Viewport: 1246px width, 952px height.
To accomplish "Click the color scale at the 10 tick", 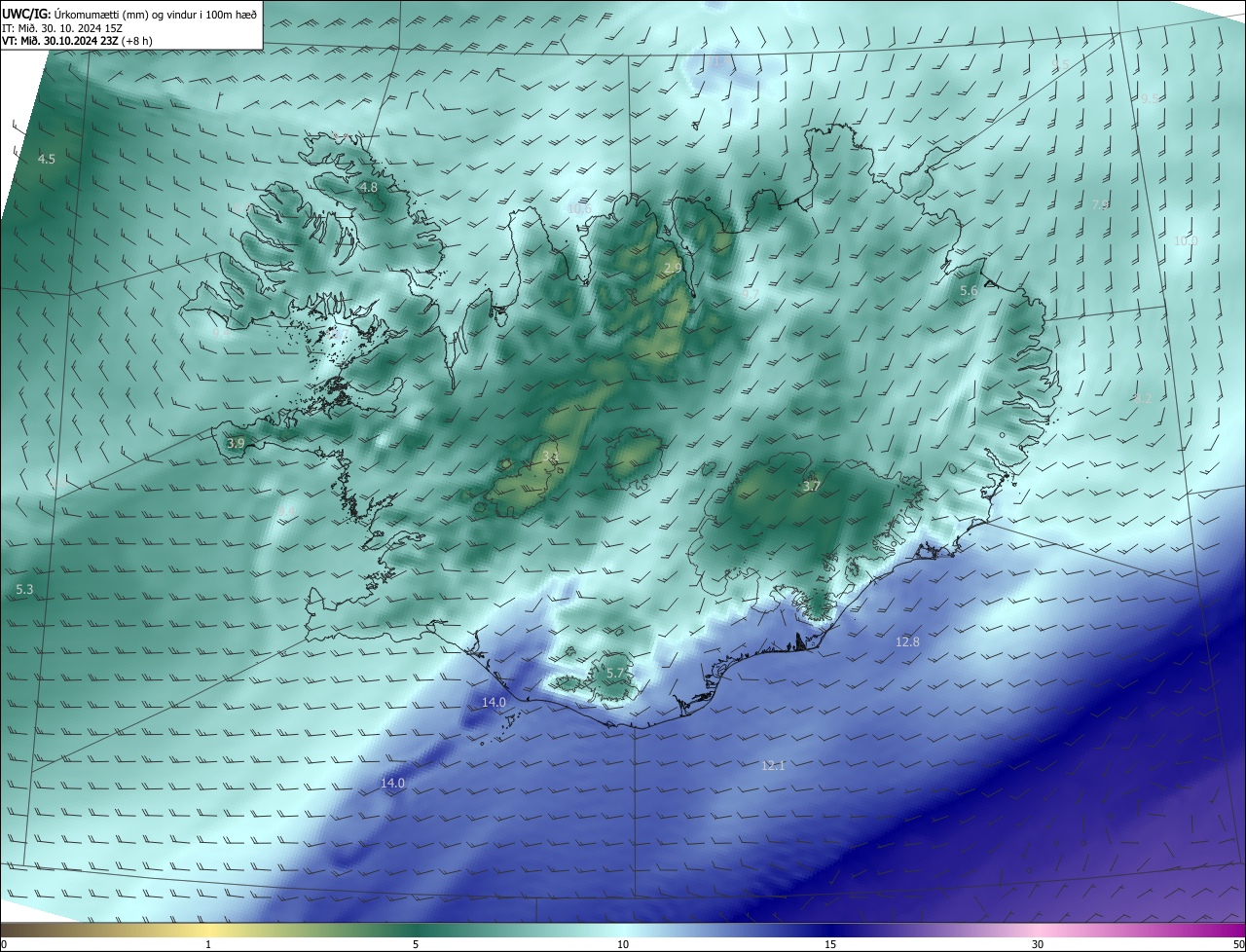I will (623, 944).
